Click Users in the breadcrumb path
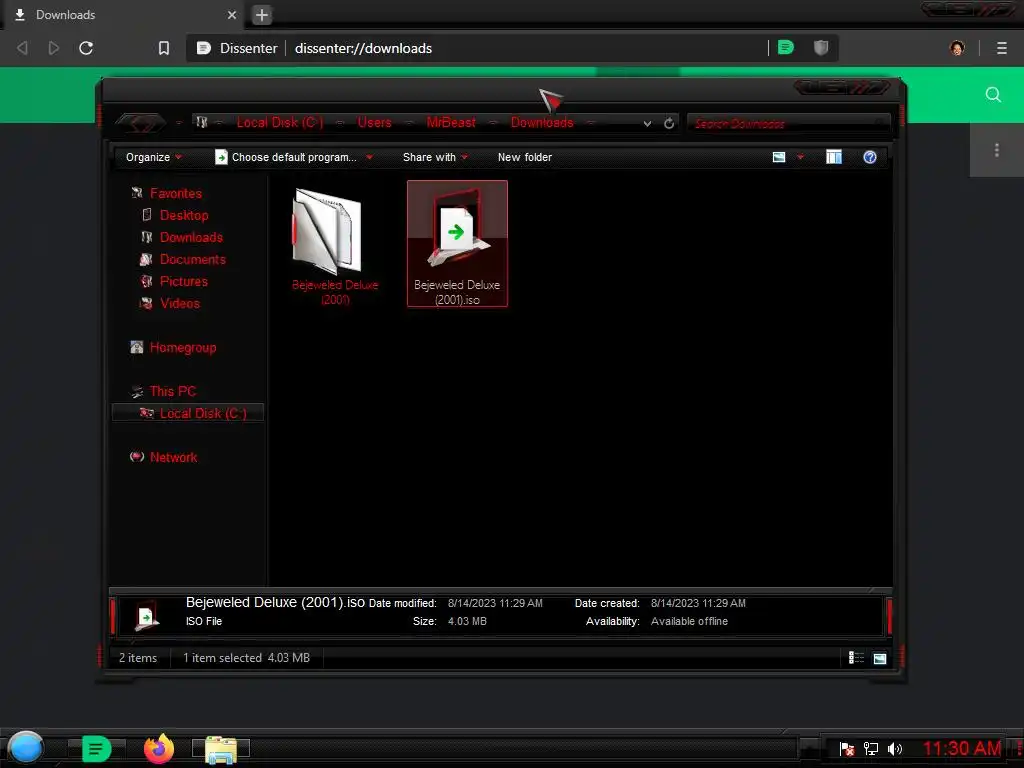 pos(374,122)
